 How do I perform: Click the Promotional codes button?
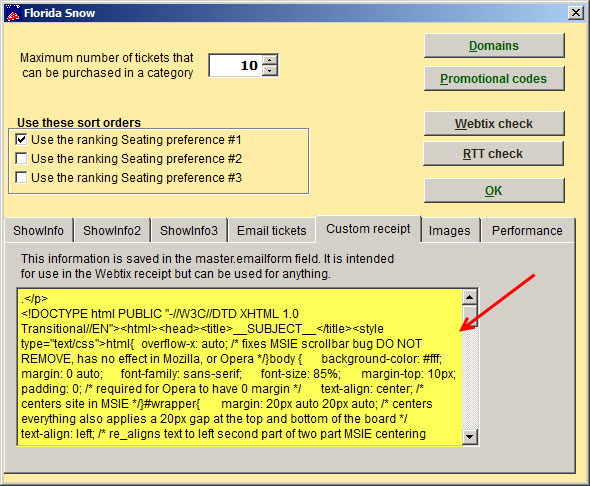(494, 79)
